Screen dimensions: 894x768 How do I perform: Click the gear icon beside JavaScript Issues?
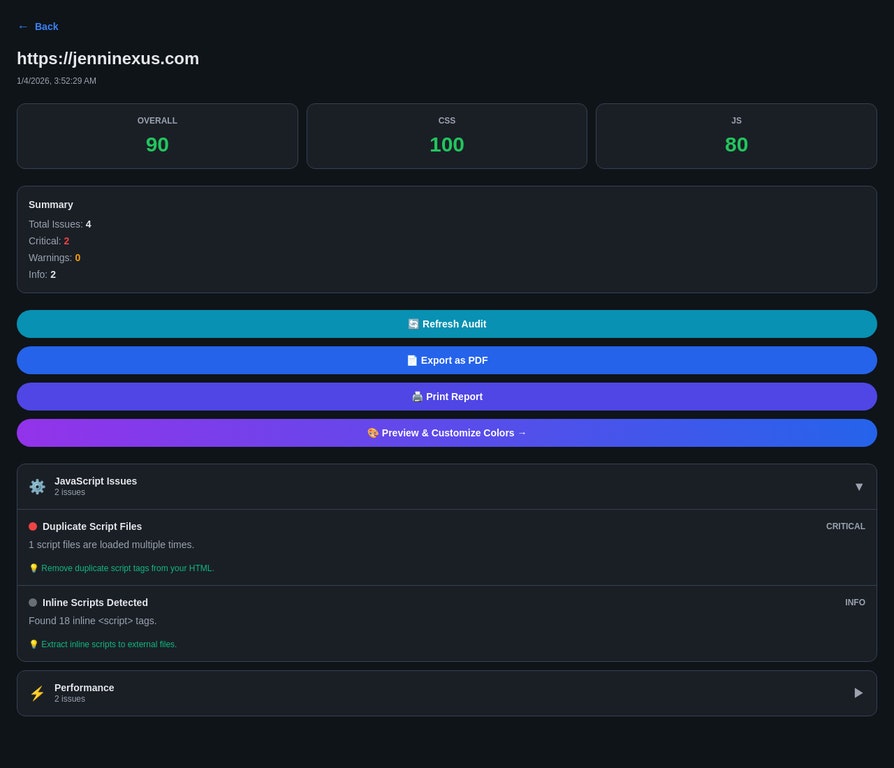[37, 486]
